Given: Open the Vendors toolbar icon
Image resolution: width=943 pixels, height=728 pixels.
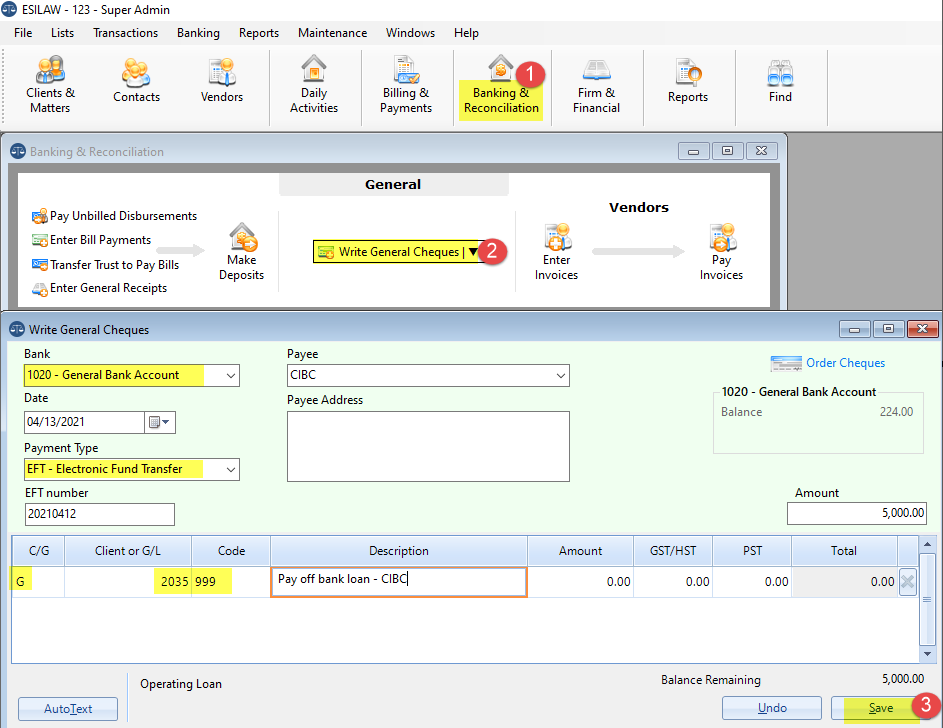Looking at the screenshot, I should 222,81.
